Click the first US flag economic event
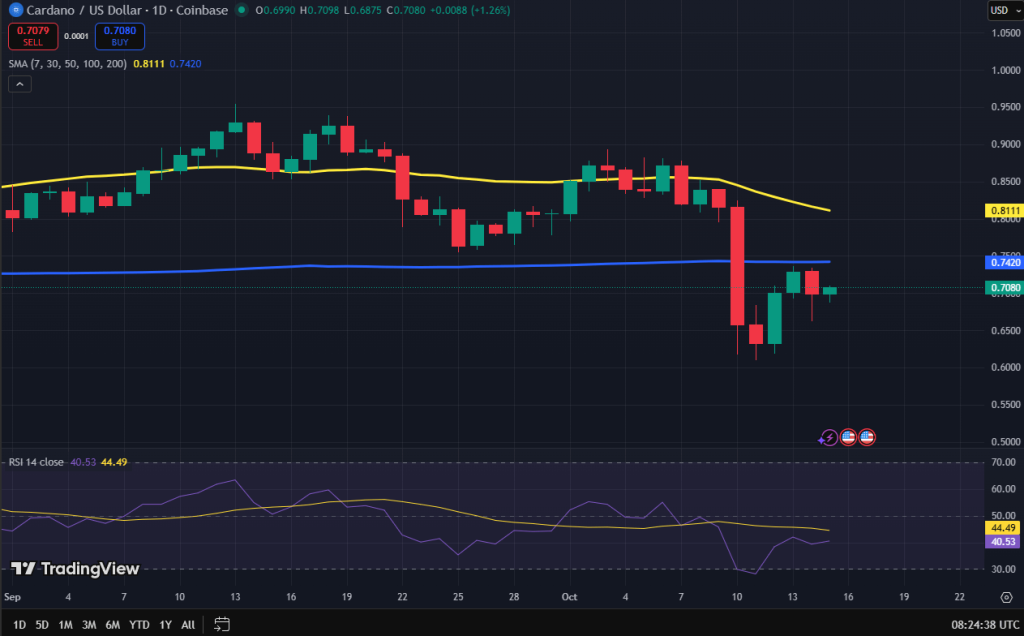Image resolution: width=1024 pixels, height=636 pixels. coord(848,437)
